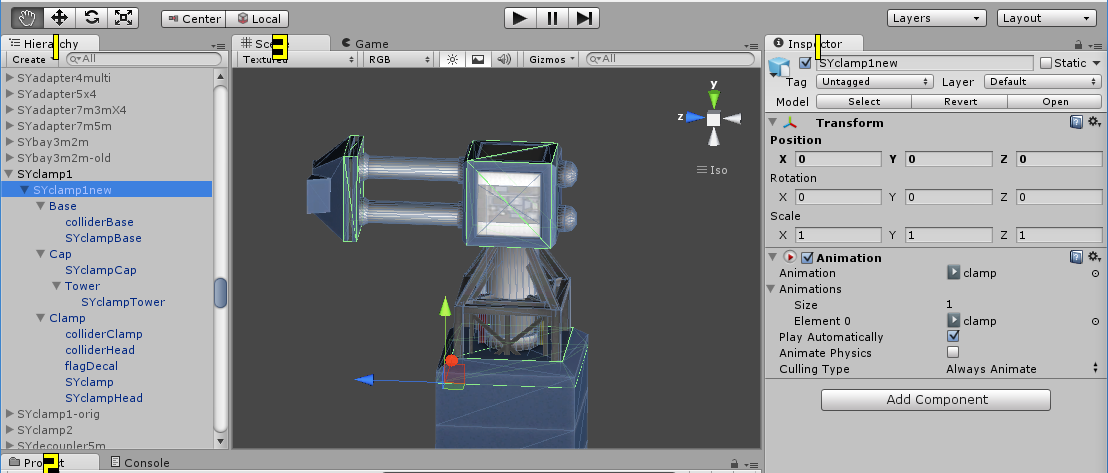Collapse the Clamp group
1108x473 pixels.
click(x=41, y=318)
